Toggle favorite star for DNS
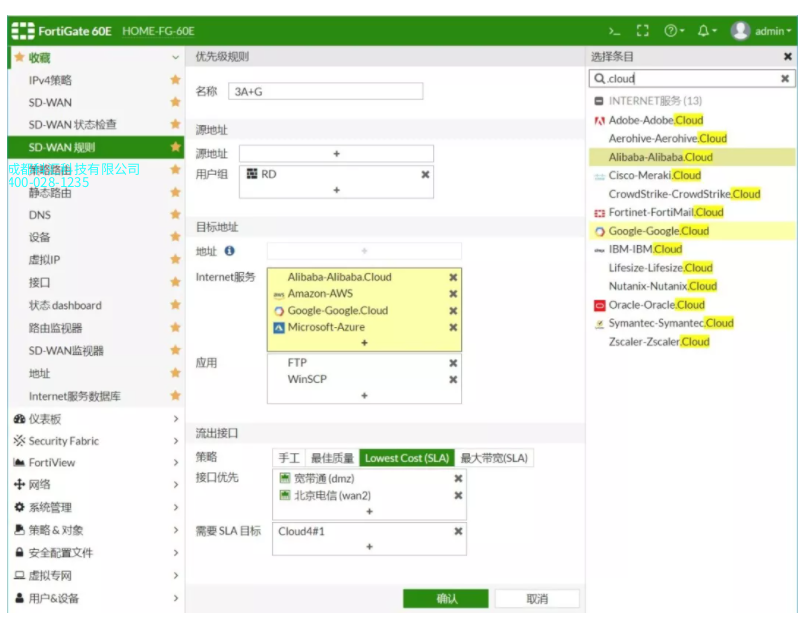This screenshot has height=627, width=811. click(x=175, y=214)
